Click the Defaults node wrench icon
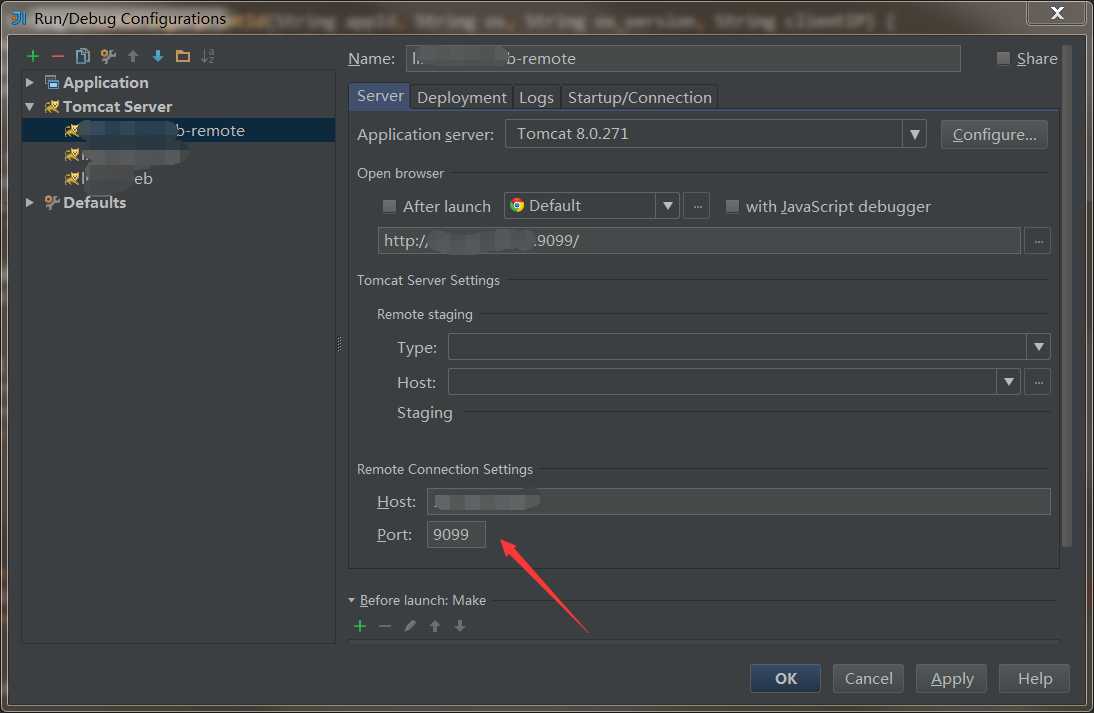Image resolution: width=1094 pixels, height=713 pixels. click(x=52, y=202)
